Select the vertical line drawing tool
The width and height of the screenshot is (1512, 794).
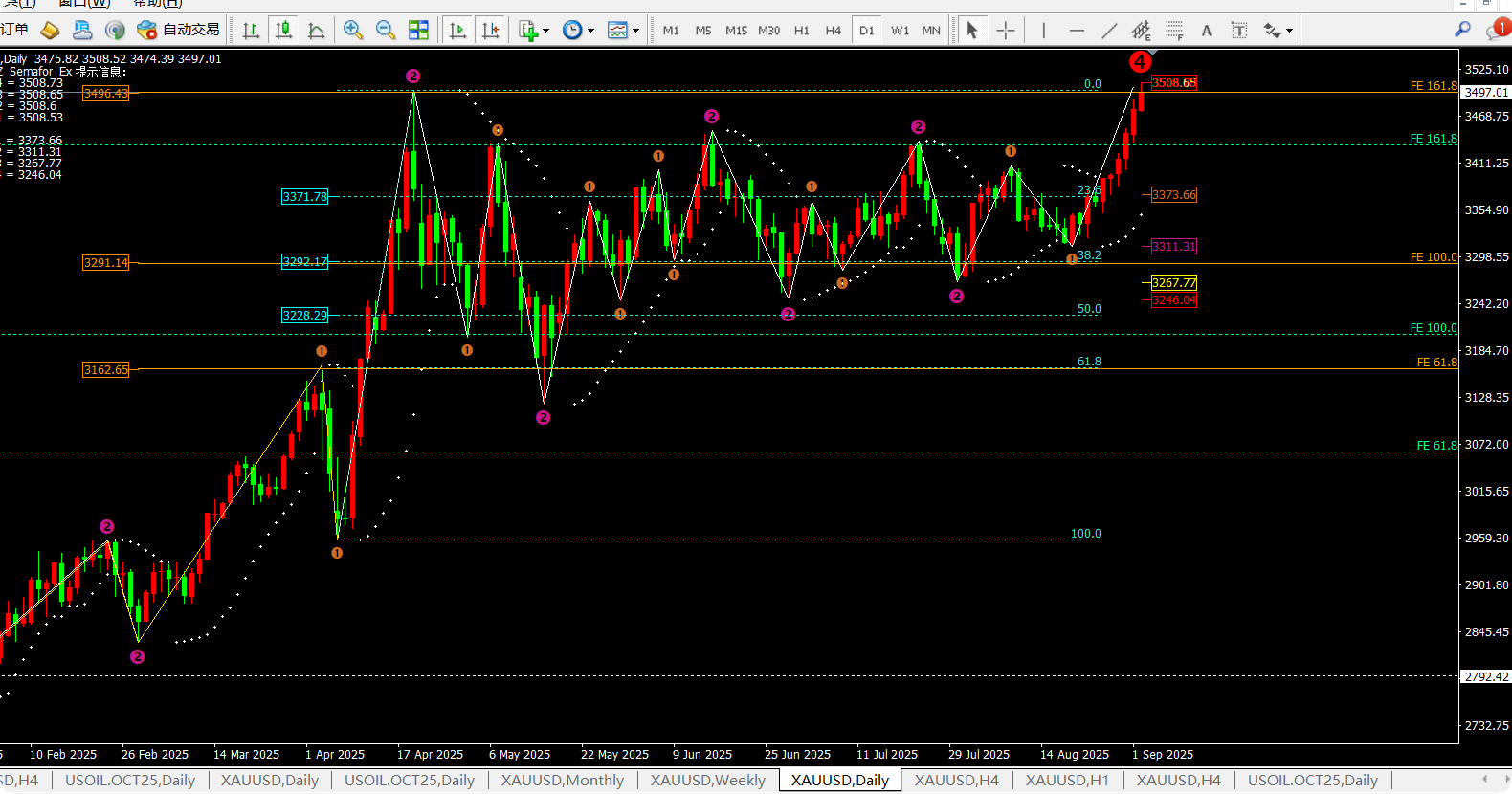[x=1044, y=31]
